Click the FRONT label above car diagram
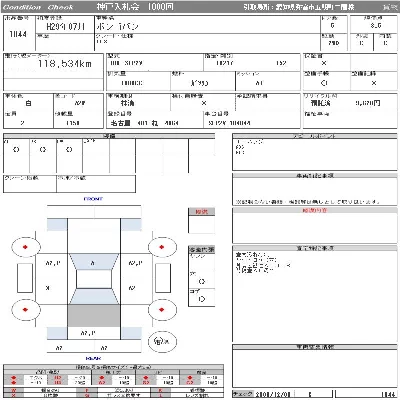This screenshot has width=400, height=400. (x=93, y=199)
